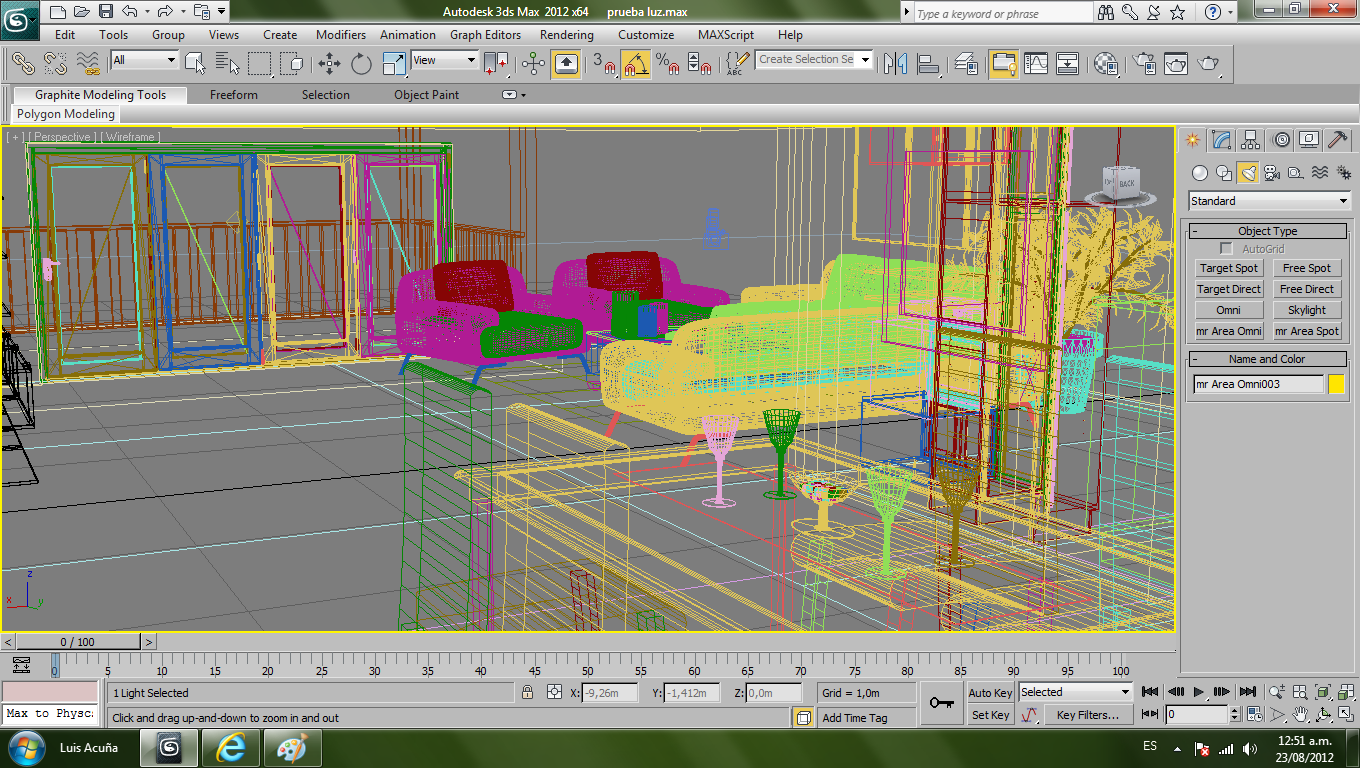
Task: Toggle the Auto Key animation mode
Action: coord(990,693)
